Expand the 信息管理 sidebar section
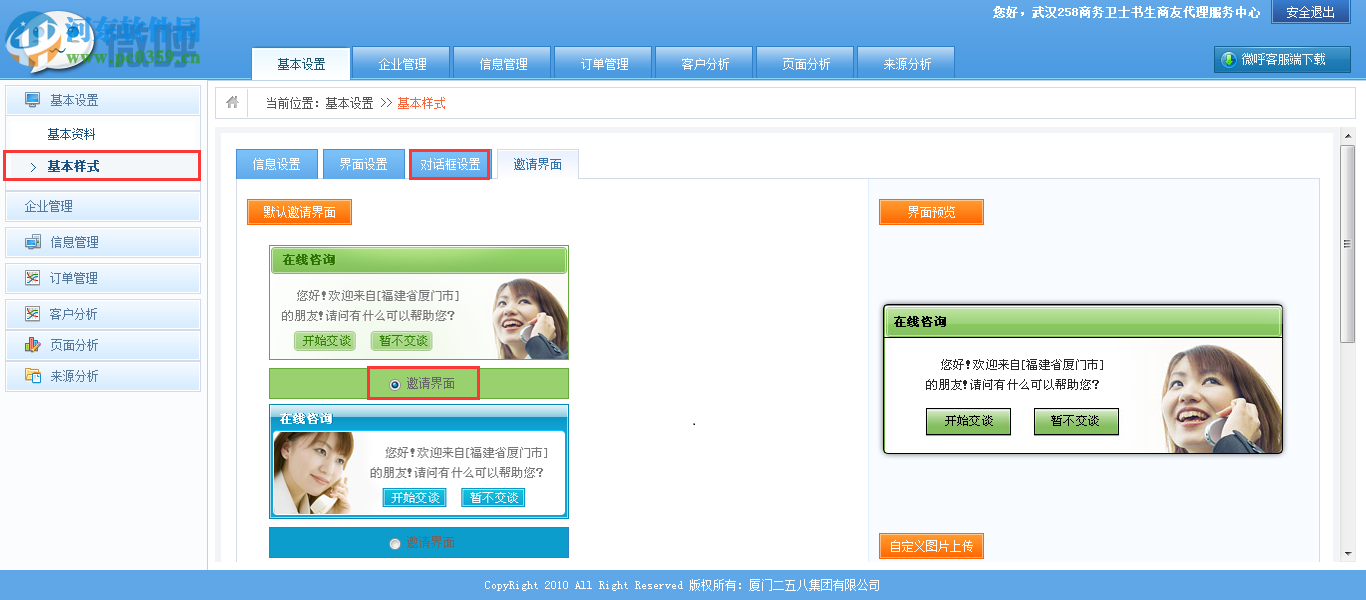 tap(103, 242)
